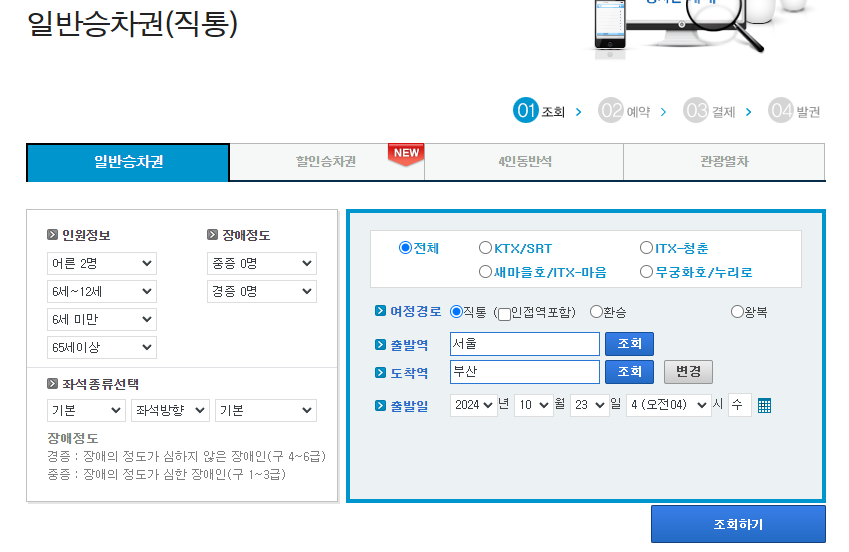Click the NEW ribbon badge

point(406,154)
